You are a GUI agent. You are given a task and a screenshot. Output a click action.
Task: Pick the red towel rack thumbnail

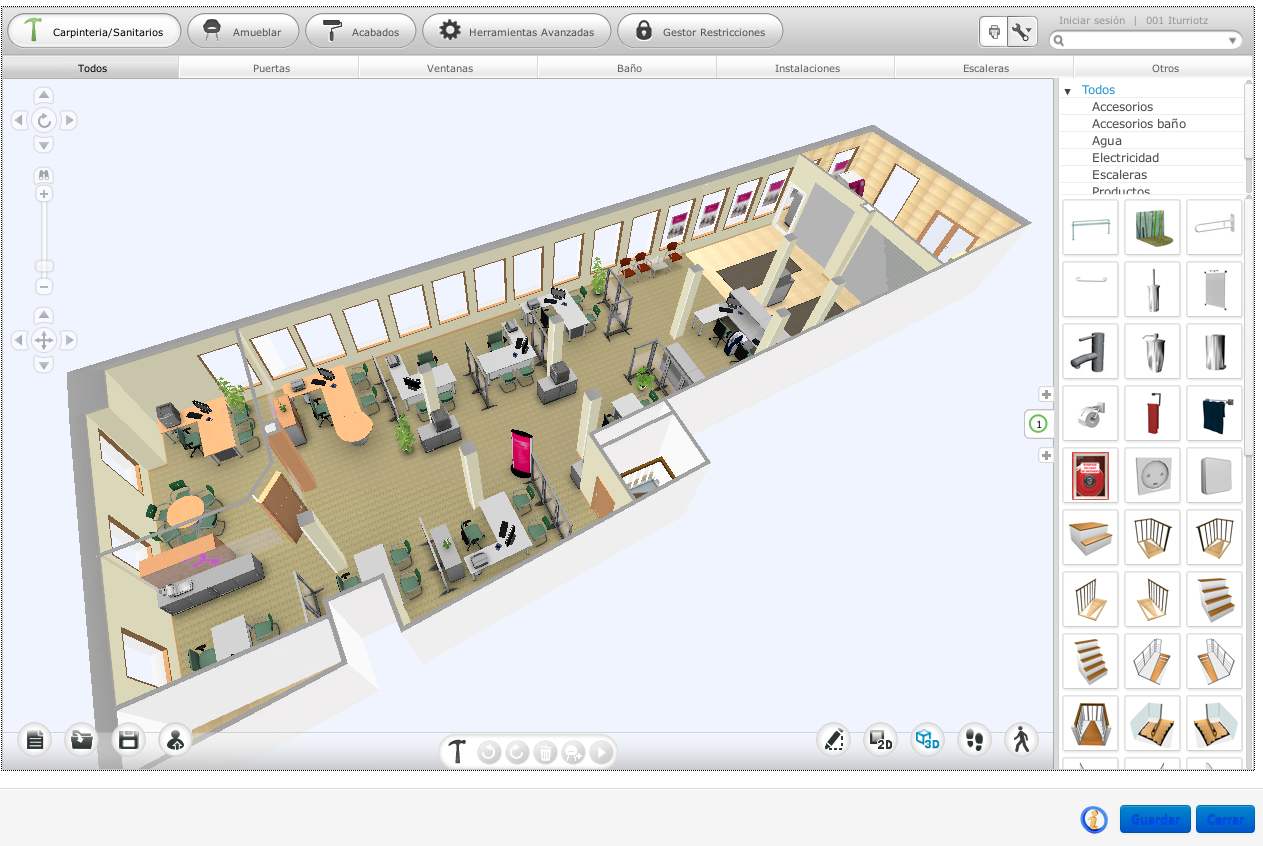(1152, 413)
